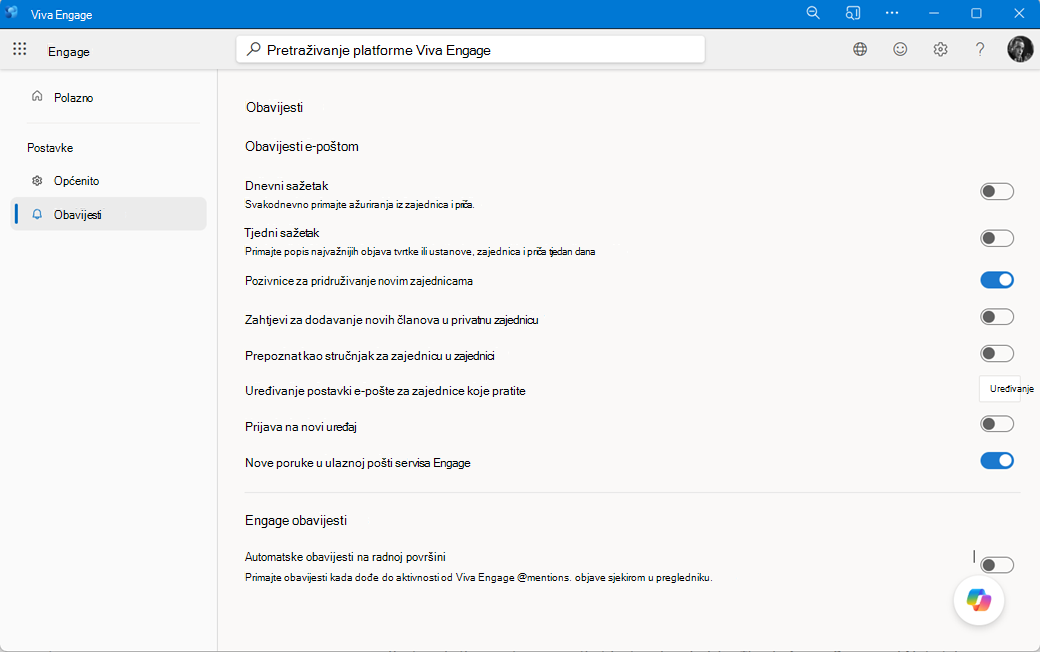Click the Prijava na novi uređaj label
This screenshot has height=652, width=1040.
300,426
